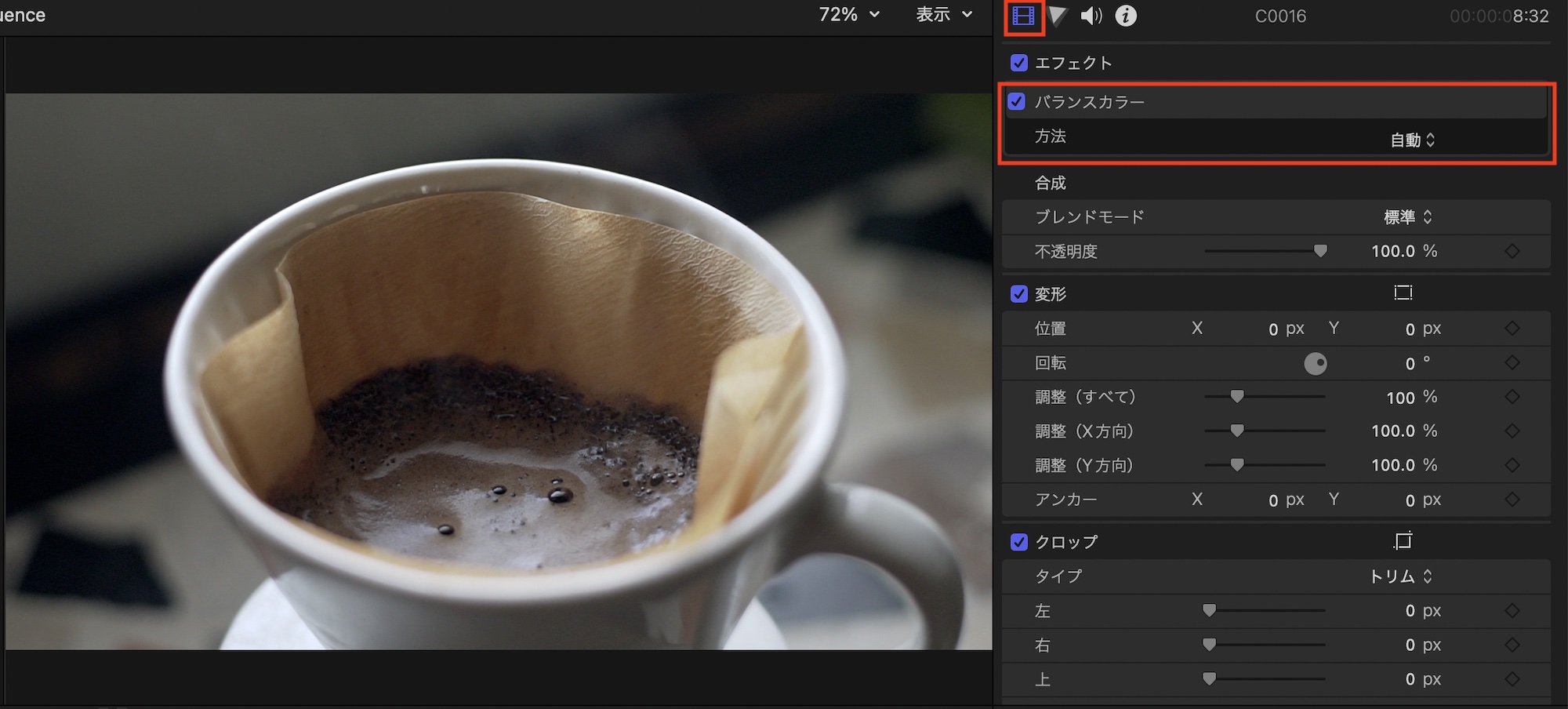Add keyframe for 回転 rotation

pyautogui.click(x=1512, y=363)
